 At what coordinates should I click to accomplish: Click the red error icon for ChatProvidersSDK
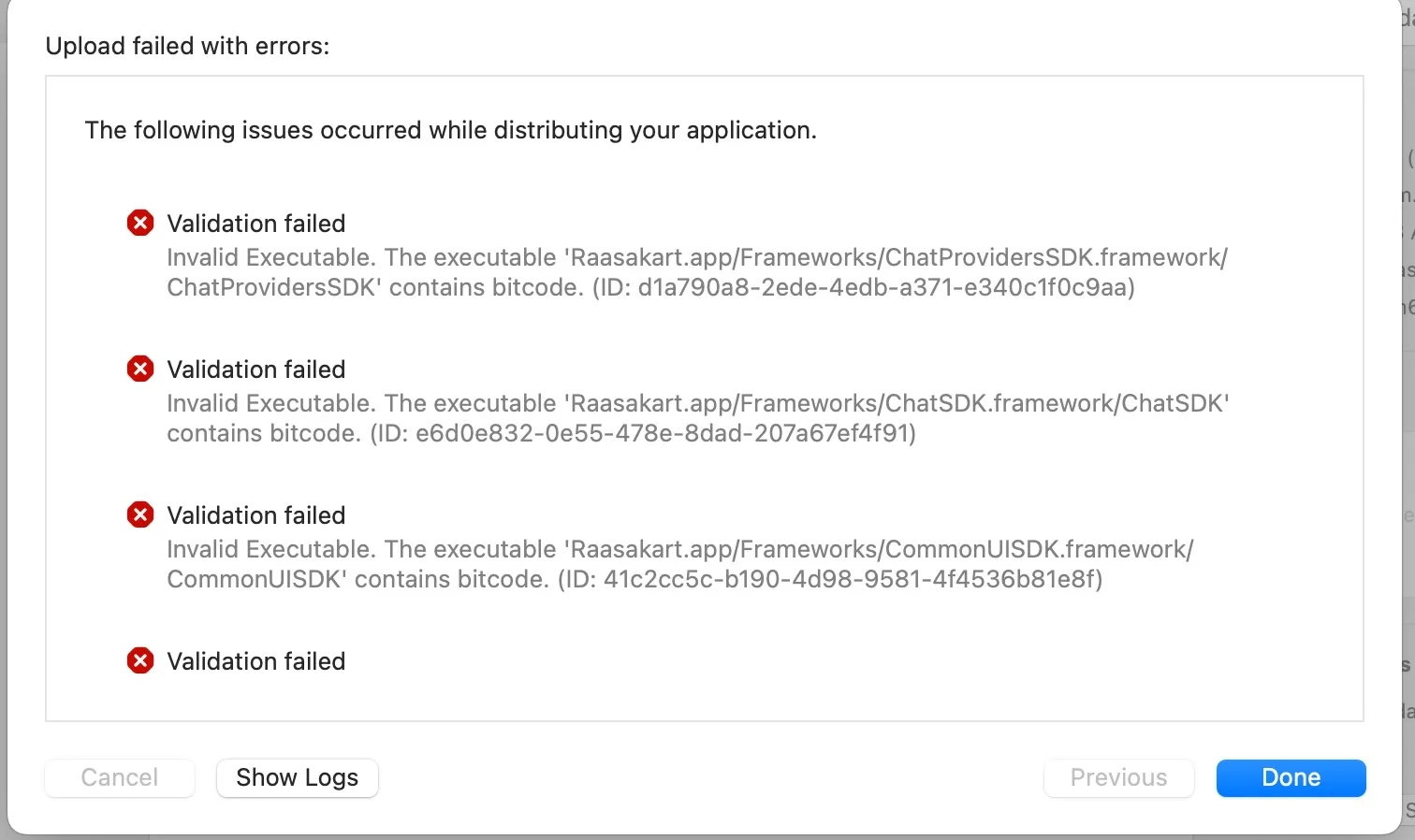click(x=140, y=223)
